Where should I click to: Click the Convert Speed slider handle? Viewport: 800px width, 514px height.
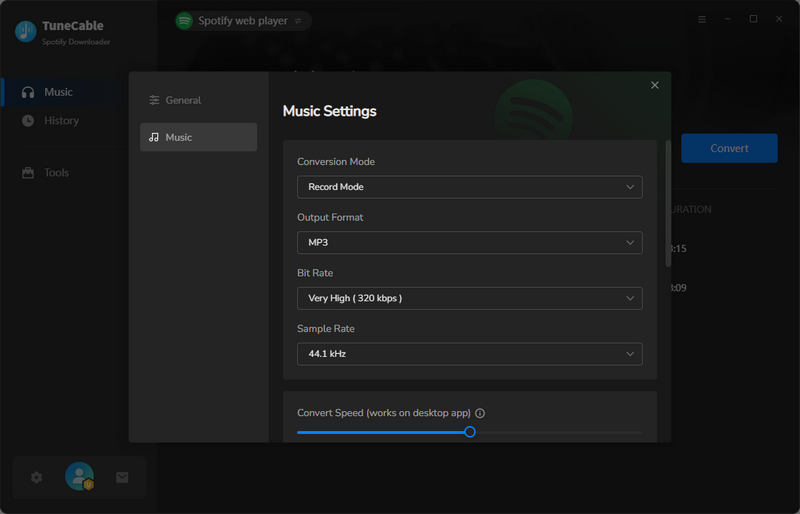470,432
